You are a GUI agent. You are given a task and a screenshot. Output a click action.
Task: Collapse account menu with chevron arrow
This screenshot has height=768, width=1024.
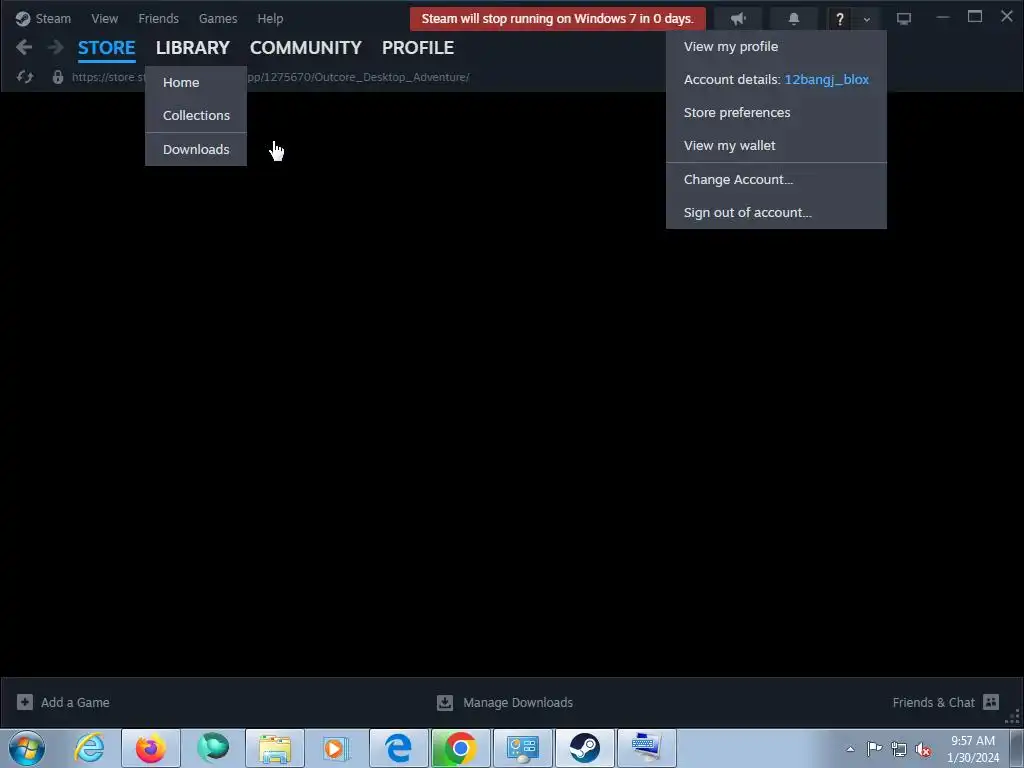[867, 20]
